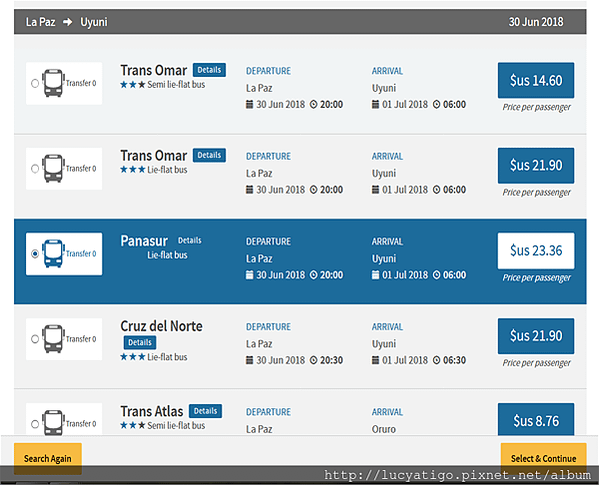Click the $us 23.36 Panasur price box
Screen dimensions: 599x485
pyautogui.click(x=536, y=251)
